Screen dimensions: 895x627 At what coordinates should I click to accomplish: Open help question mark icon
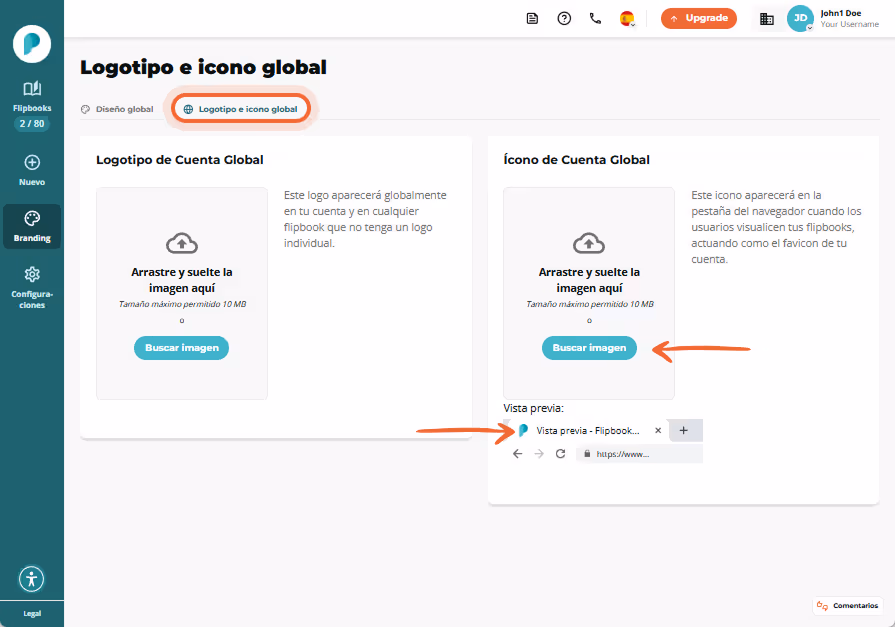(x=564, y=19)
